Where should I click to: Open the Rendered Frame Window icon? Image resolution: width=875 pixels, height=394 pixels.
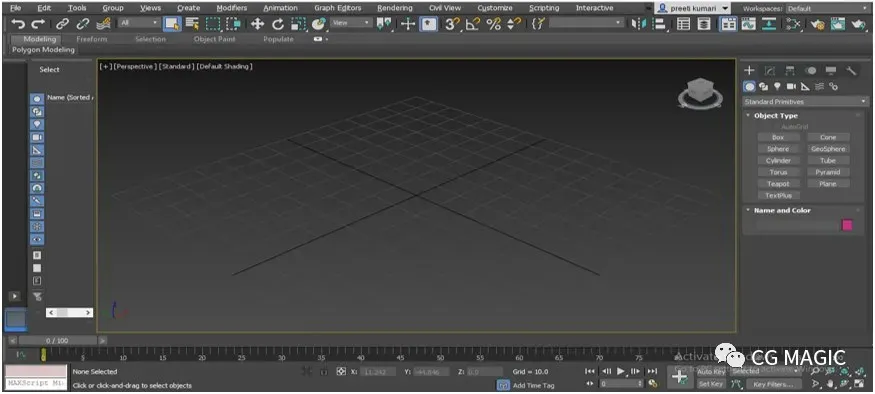[838, 24]
